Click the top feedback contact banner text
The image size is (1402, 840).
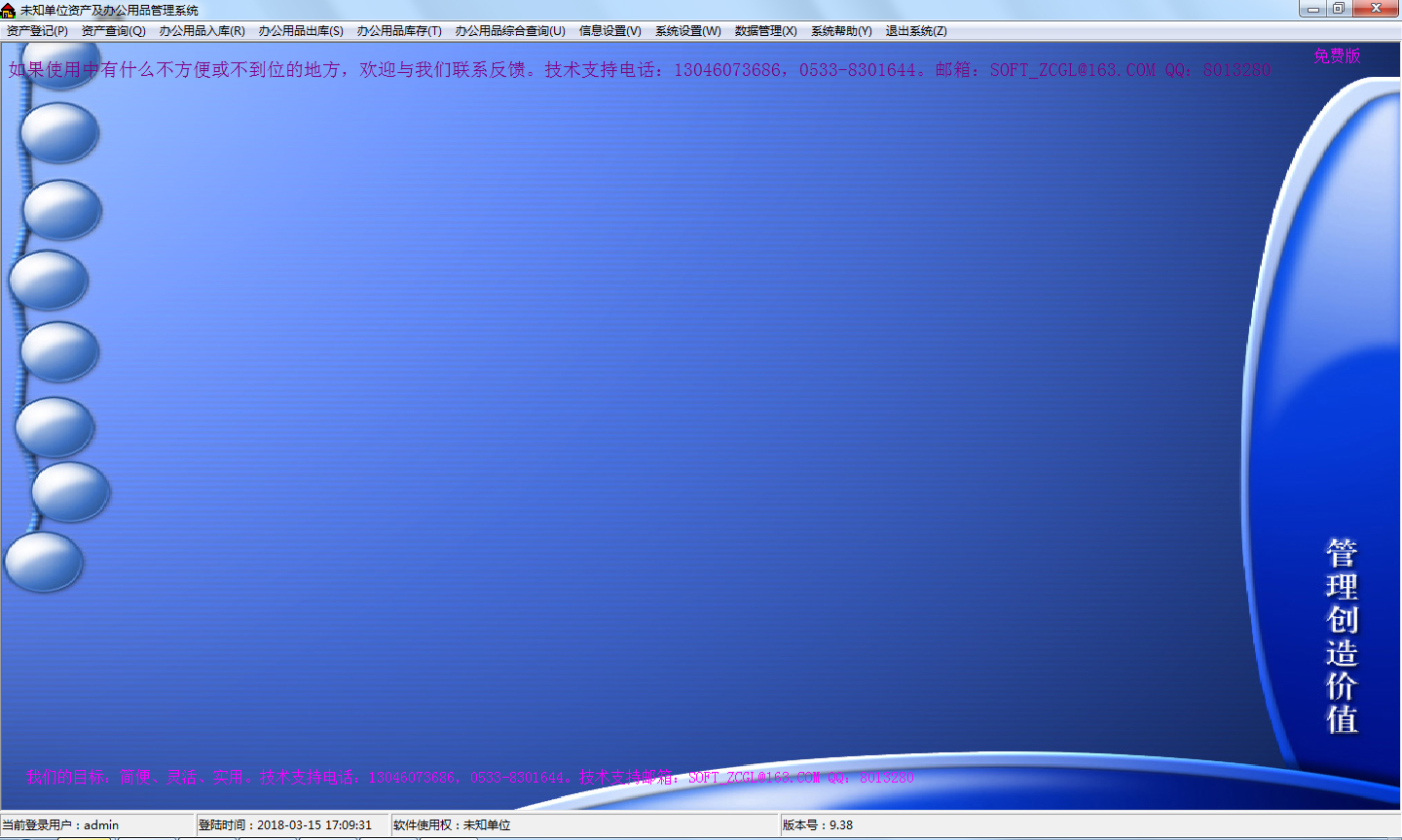pos(640,70)
